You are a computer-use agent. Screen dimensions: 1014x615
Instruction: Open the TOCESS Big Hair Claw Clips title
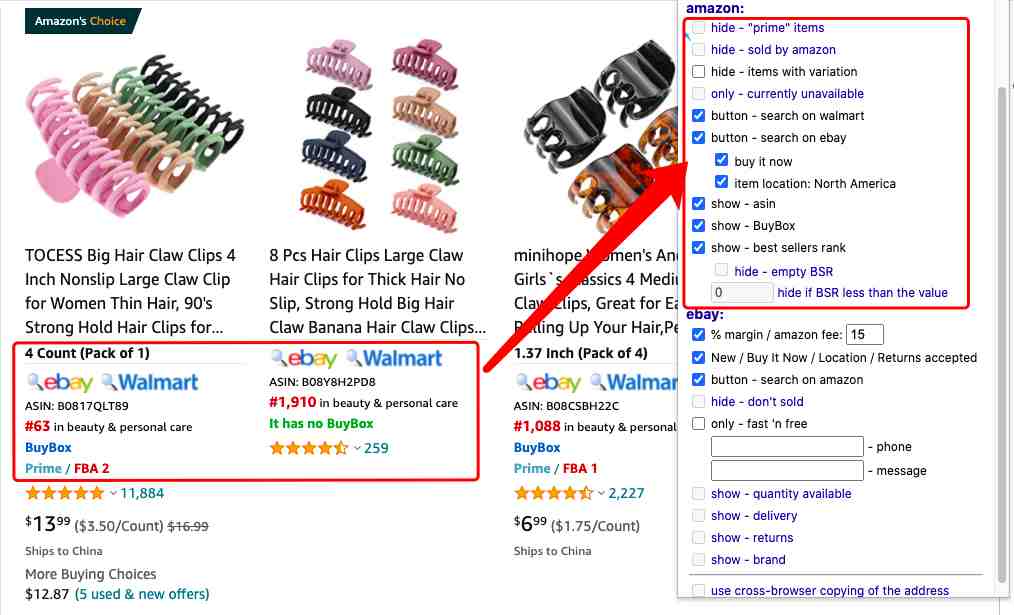(131, 291)
